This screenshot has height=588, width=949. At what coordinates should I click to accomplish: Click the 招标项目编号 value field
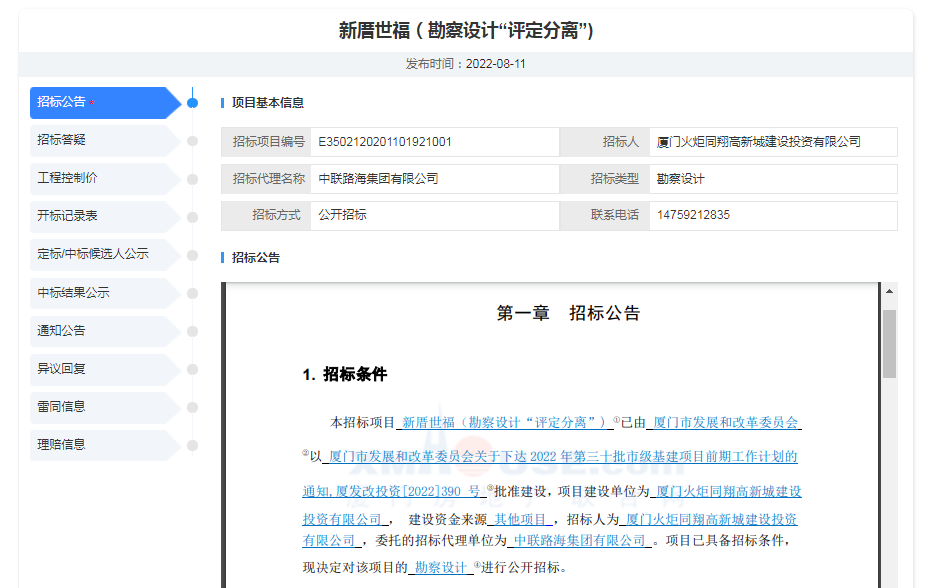tap(435, 142)
